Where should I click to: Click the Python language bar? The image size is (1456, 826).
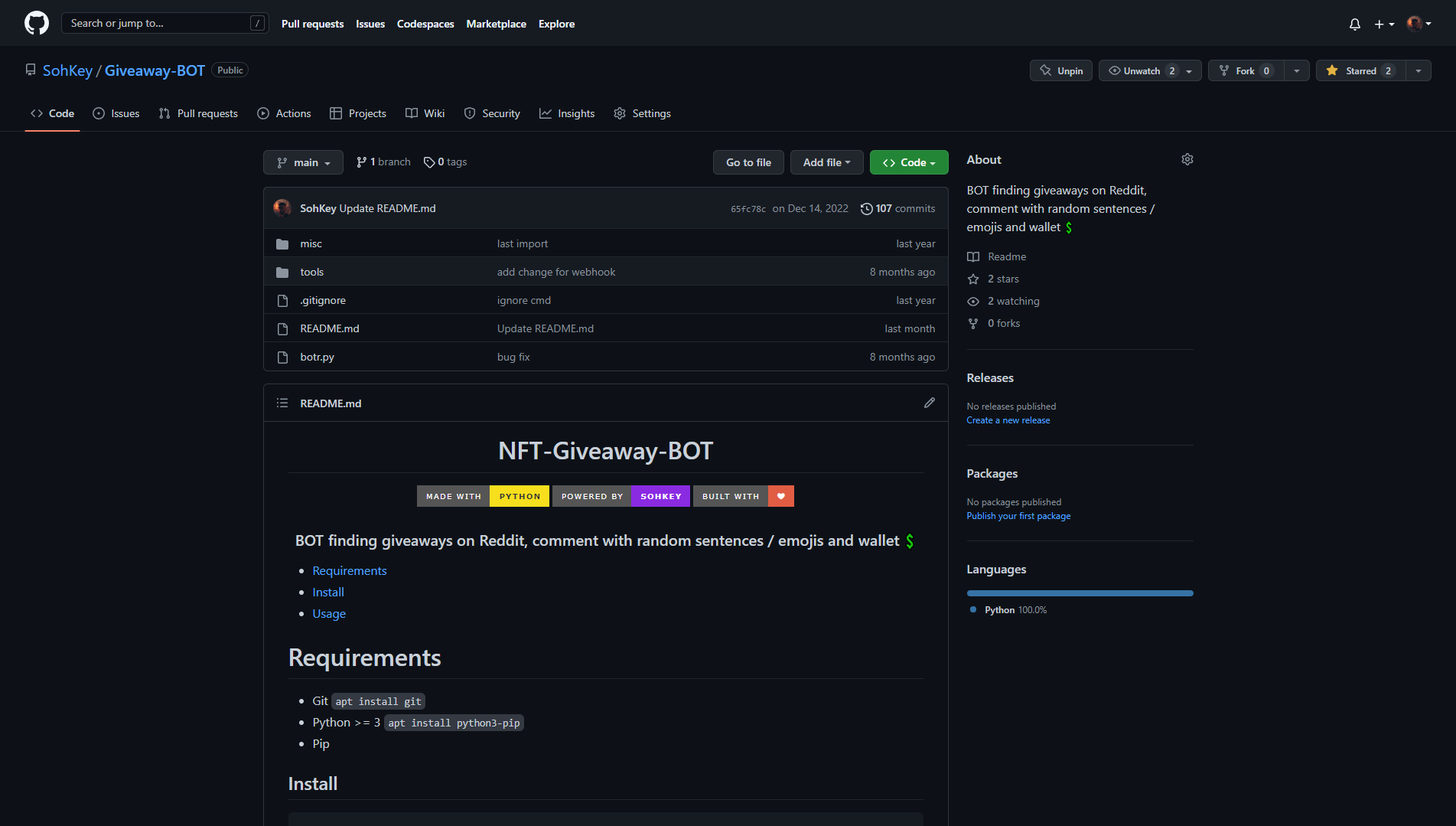coord(1080,593)
